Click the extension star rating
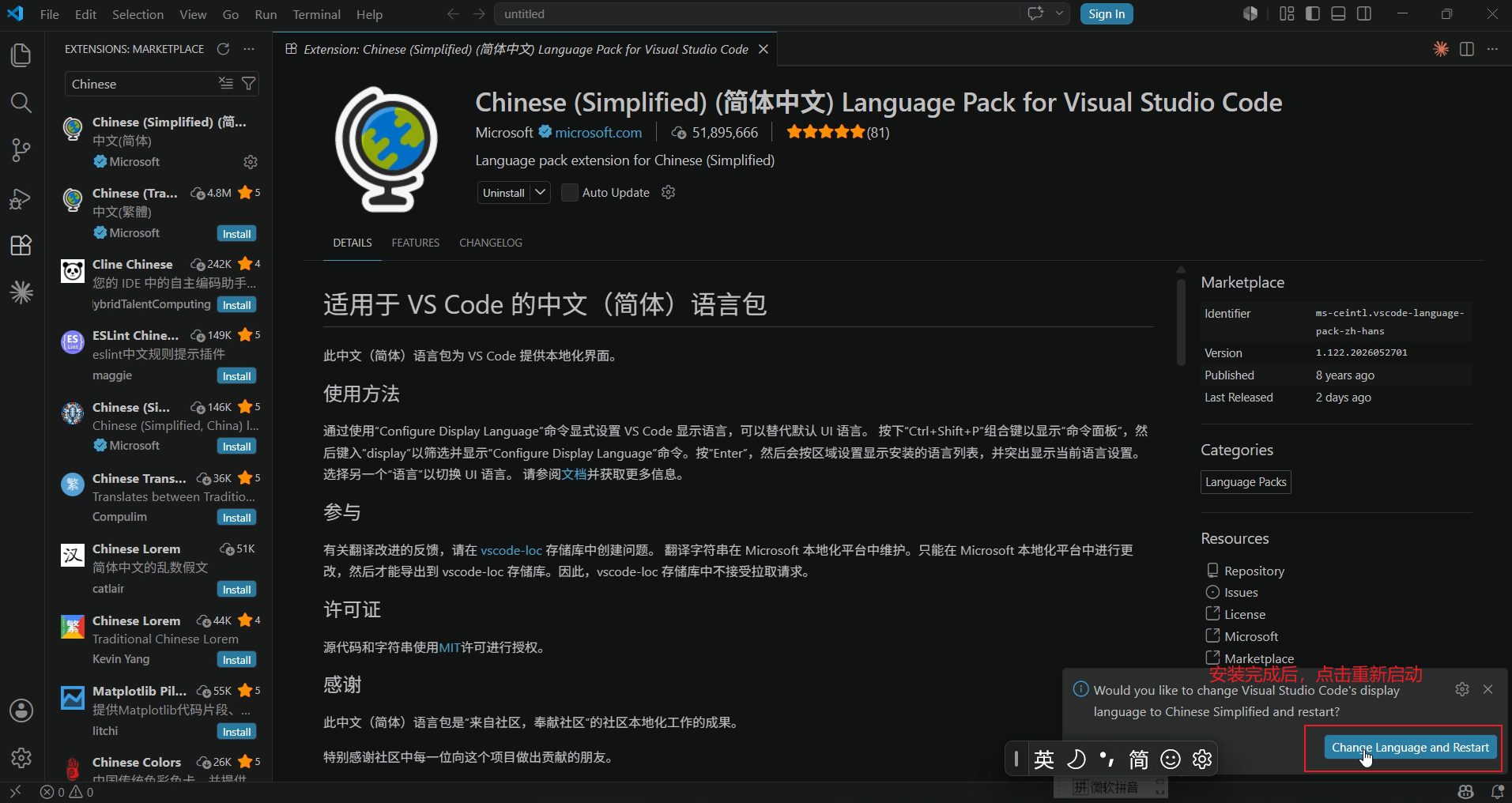The width and height of the screenshot is (1512, 803). click(837, 132)
